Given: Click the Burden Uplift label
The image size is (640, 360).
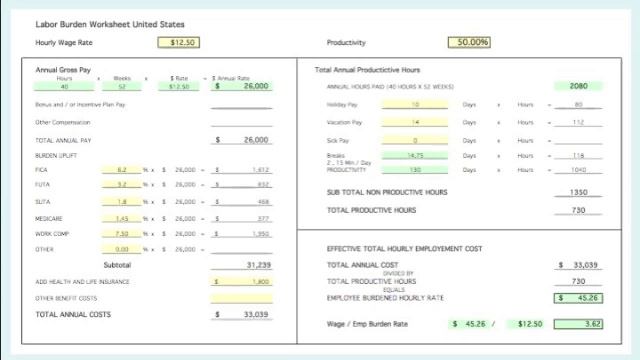Looking at the screenshot, I should click(x=56, y=156).
